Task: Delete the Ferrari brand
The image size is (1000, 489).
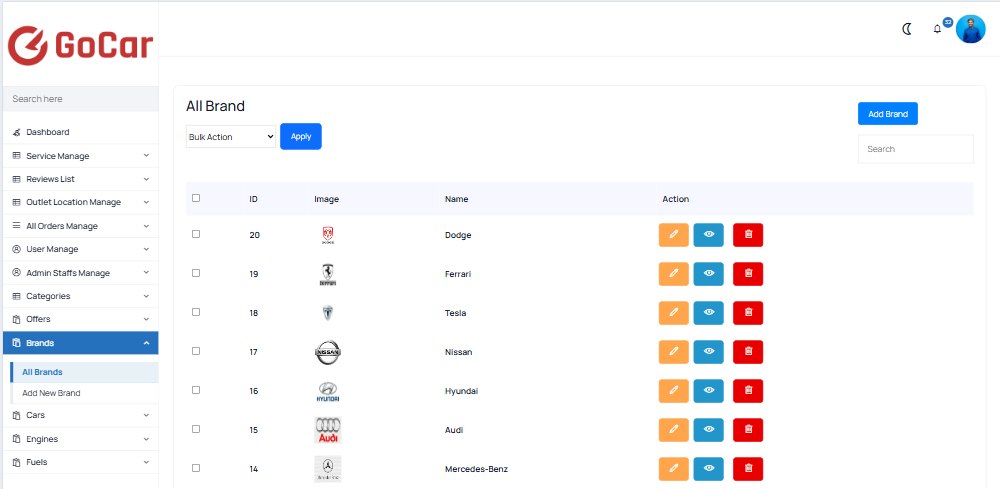Action: (748, 274)
